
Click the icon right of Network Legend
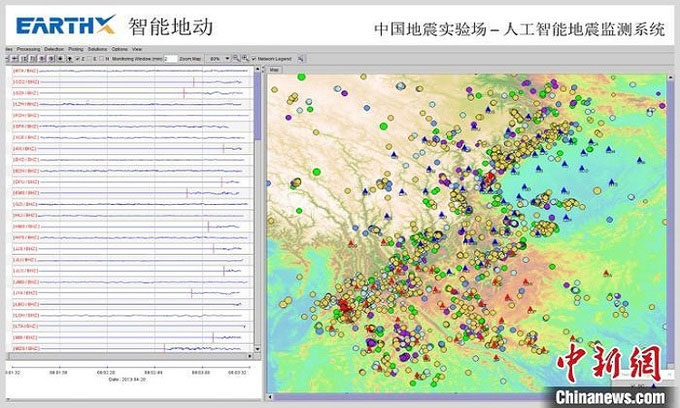click(x=301, y=59)
